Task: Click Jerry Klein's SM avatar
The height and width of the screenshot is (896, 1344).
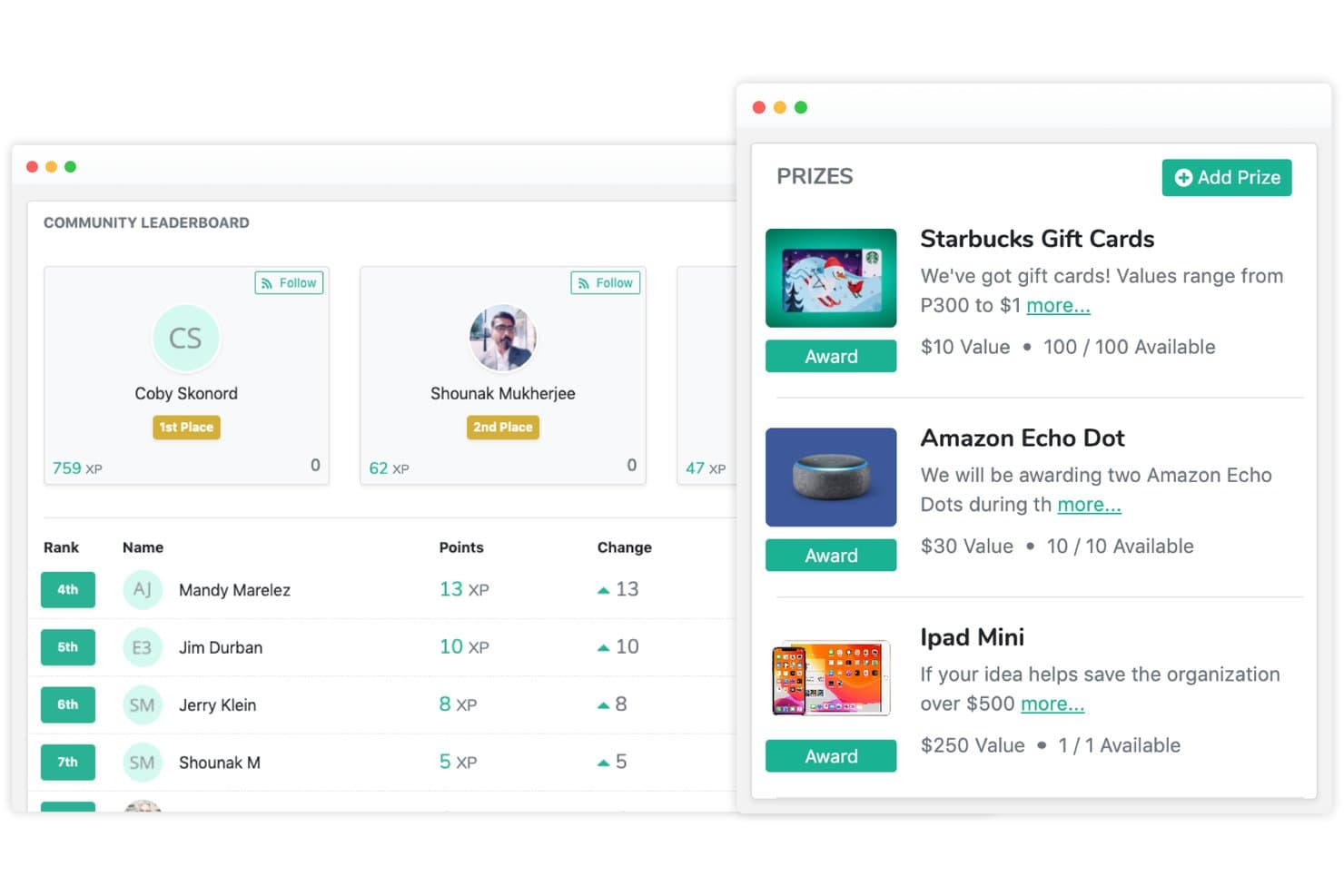Action: tap(142, 704)
